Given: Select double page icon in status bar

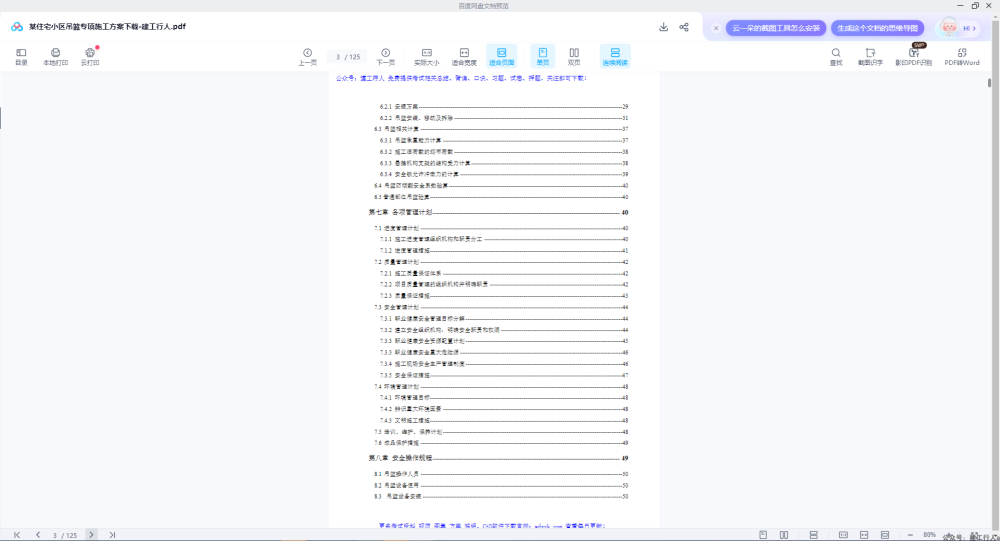Looking at the screenshot, I should (784, 535).
